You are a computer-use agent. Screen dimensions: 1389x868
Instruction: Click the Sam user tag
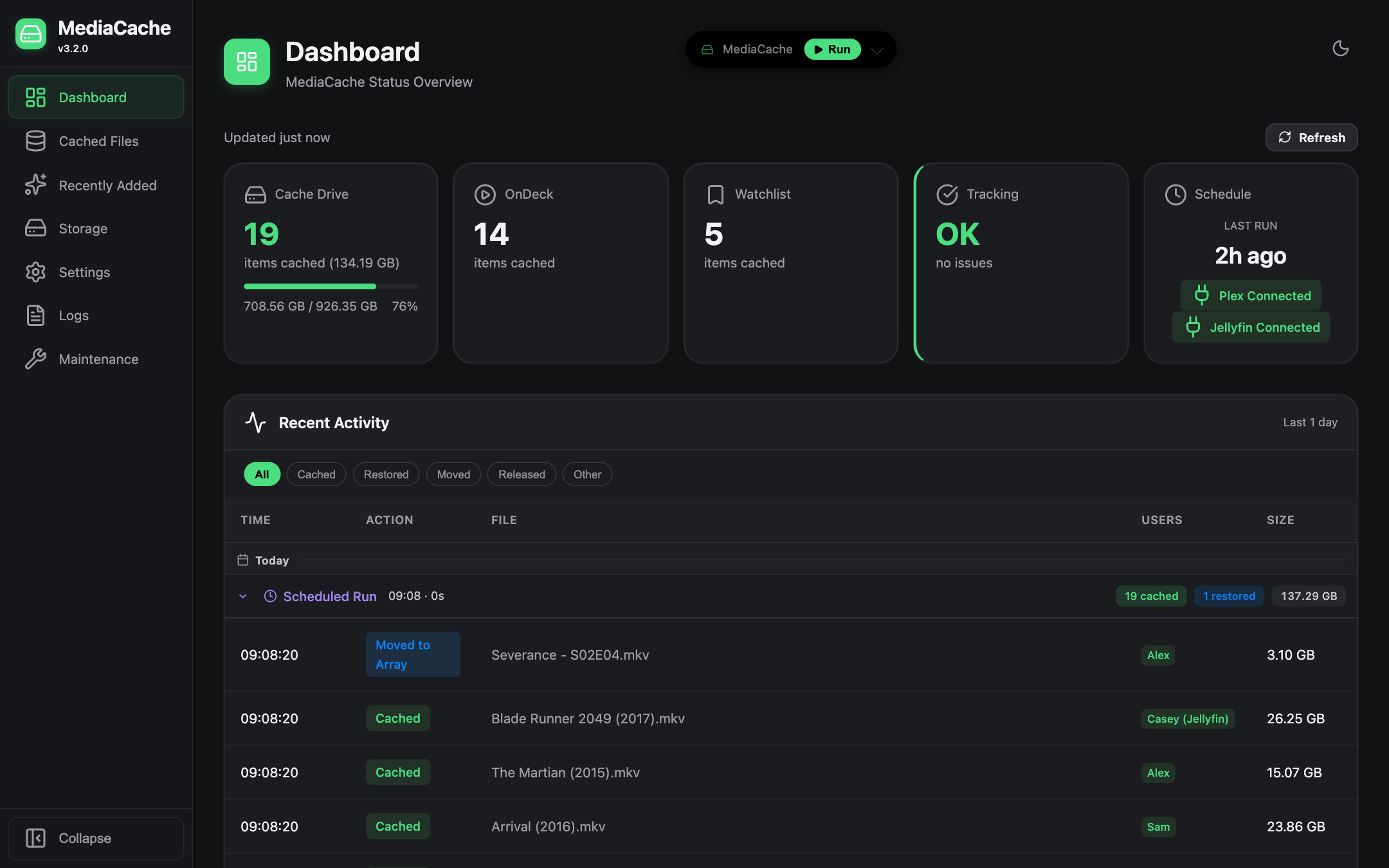1158,826
